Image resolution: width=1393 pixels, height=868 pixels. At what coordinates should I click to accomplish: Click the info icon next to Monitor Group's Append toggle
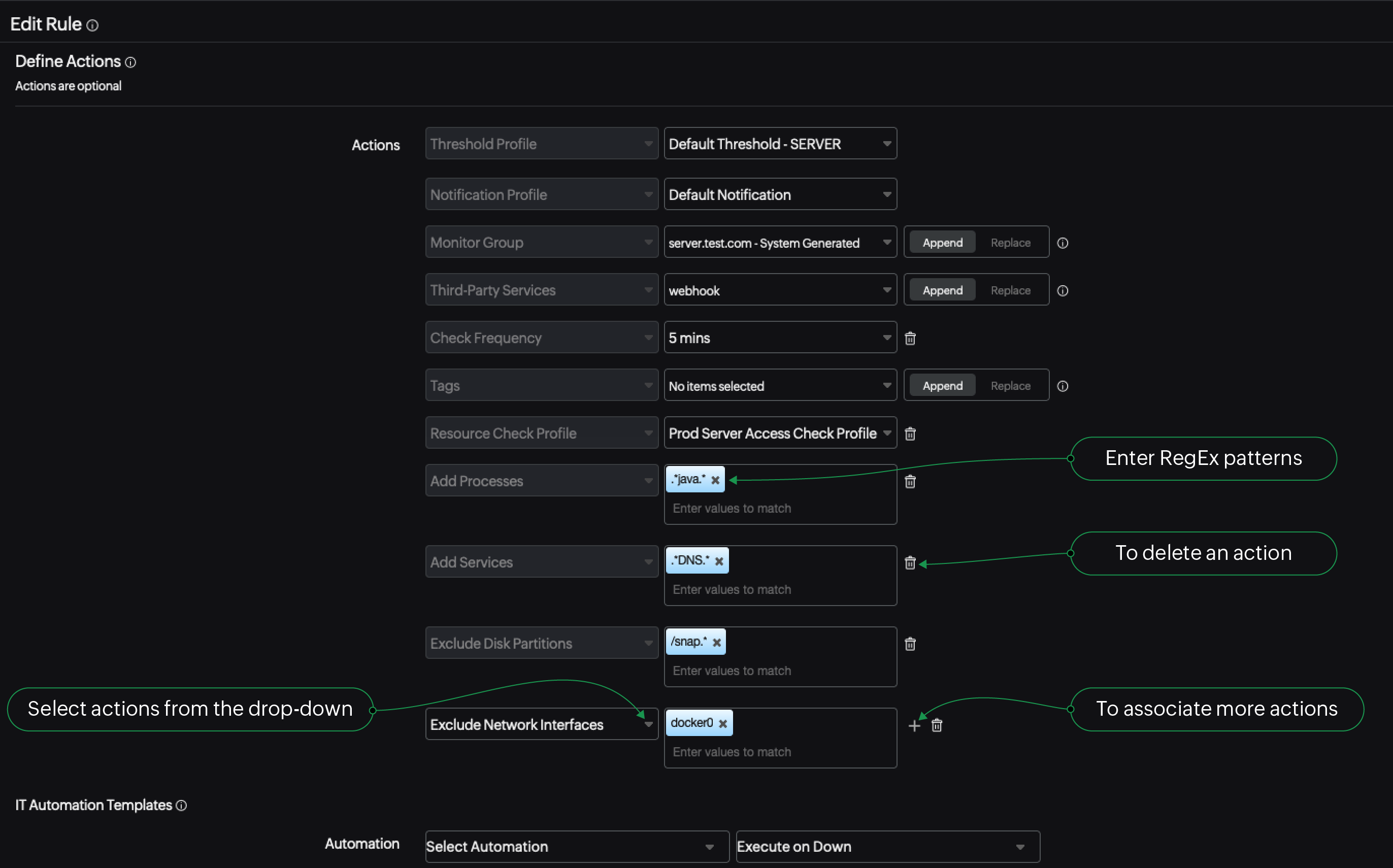click(1063, 242)
